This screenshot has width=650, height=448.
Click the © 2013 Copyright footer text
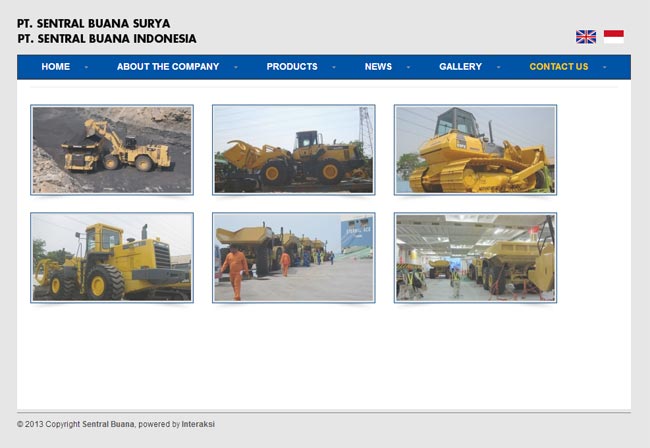(49, 424)
